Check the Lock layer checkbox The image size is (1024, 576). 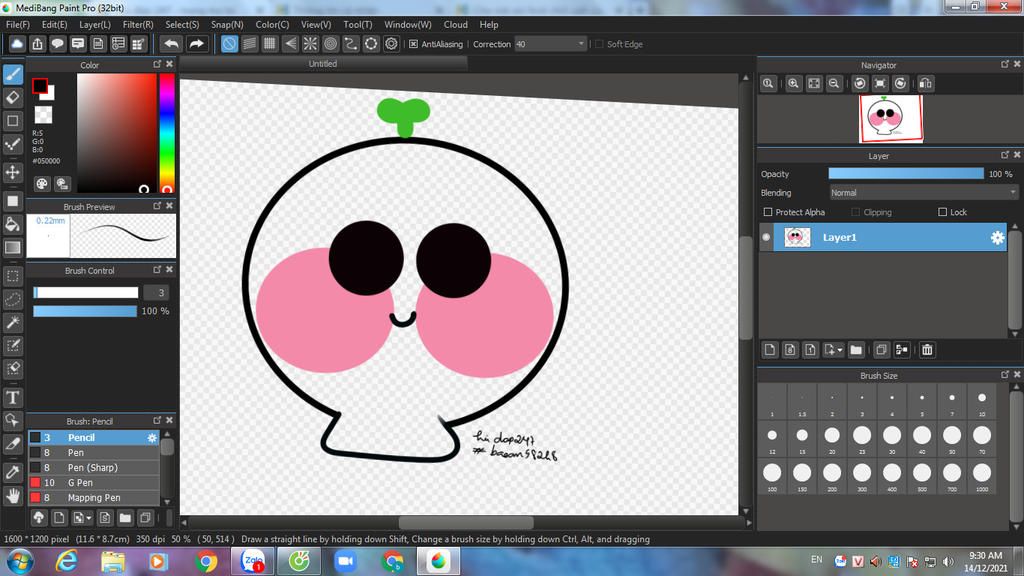point(942,212)
